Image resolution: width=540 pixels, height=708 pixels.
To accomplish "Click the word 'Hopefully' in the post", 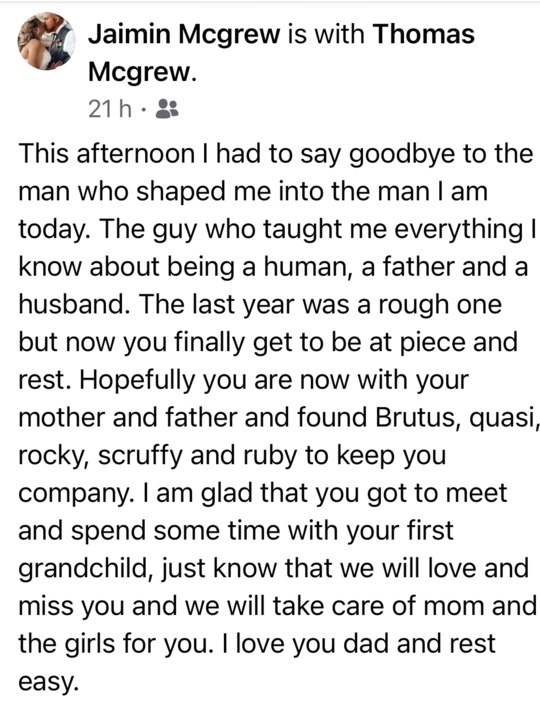I will 138,381.
